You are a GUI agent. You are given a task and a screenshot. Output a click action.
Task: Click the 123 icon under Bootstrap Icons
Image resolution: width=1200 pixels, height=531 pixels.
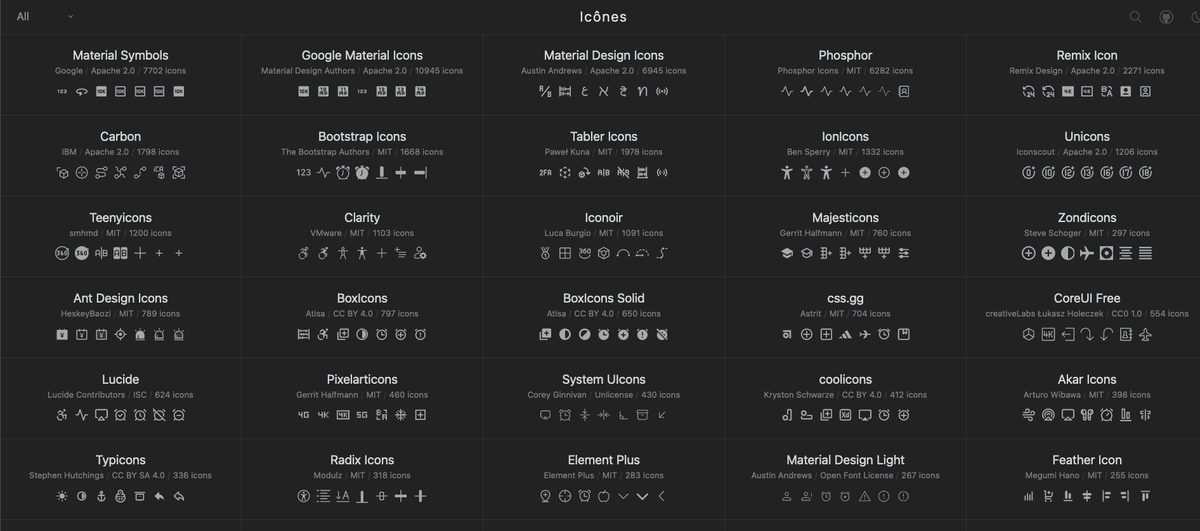(303, 173)
